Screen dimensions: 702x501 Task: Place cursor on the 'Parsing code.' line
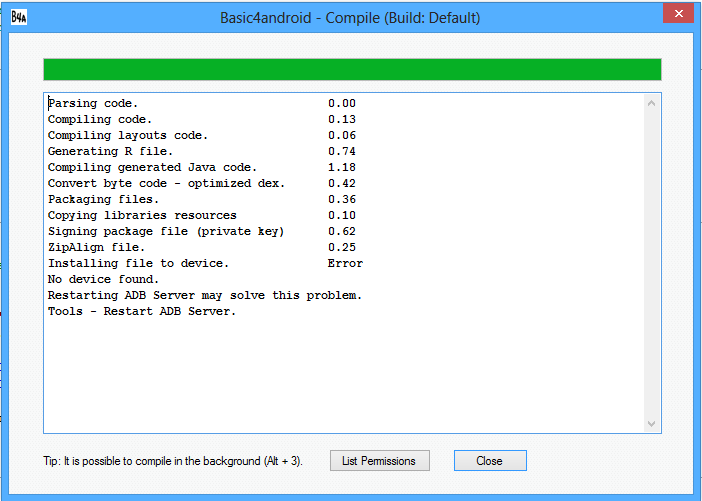[93, 103]
